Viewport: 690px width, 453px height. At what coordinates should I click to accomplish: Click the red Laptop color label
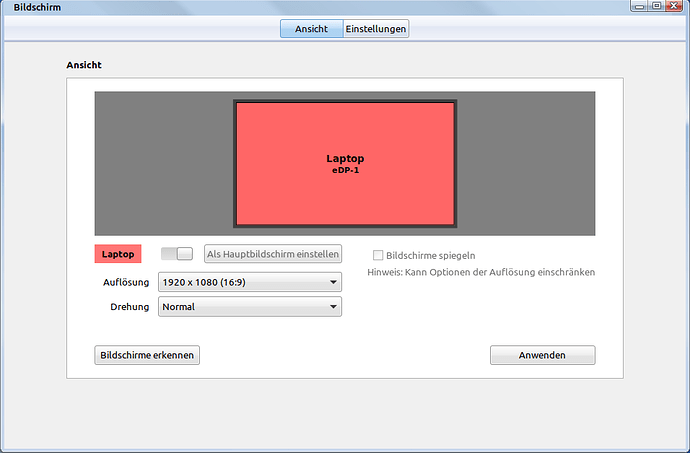point(118,254)
